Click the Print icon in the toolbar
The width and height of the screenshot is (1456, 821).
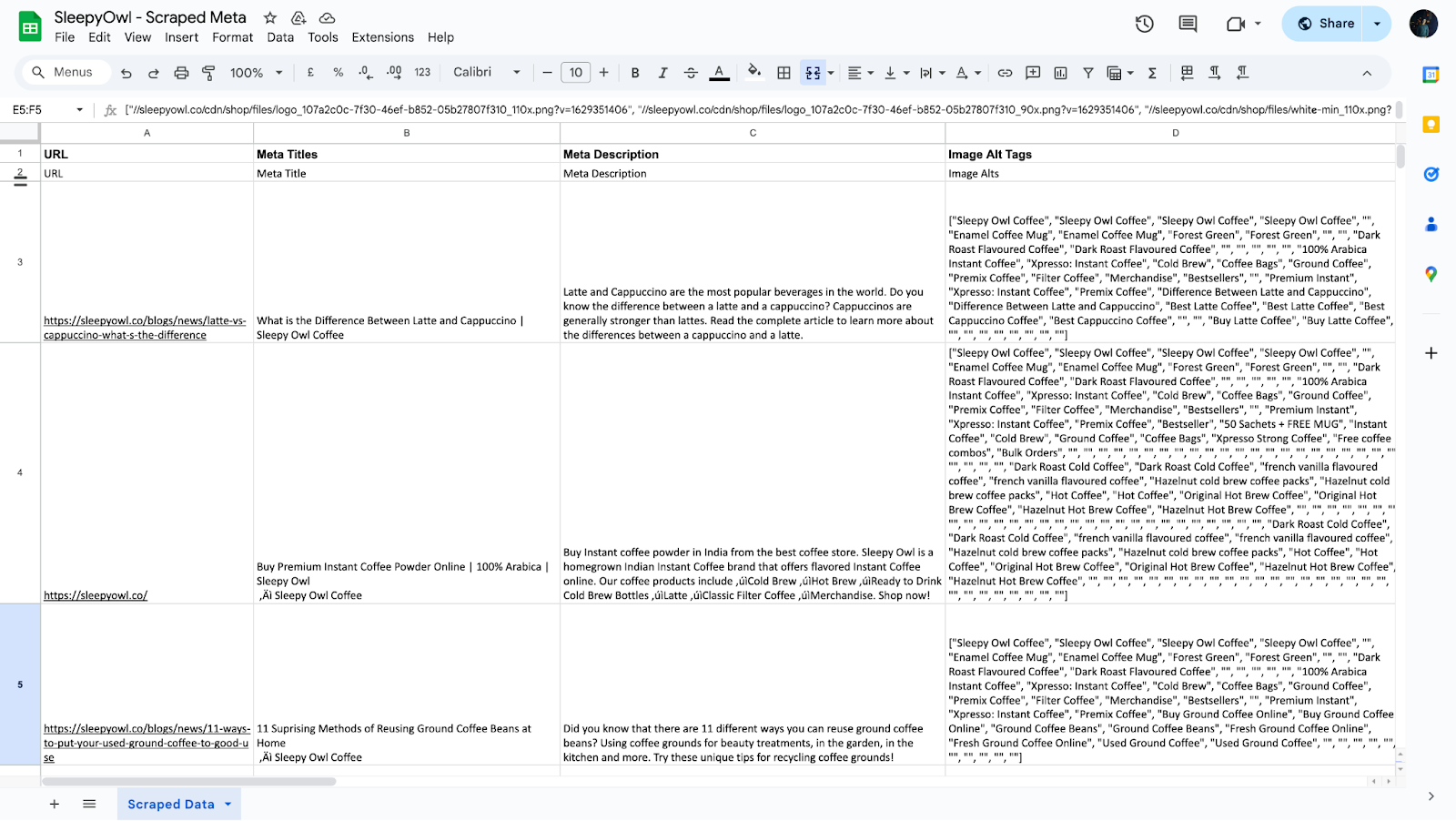click(x=181, y=73)
